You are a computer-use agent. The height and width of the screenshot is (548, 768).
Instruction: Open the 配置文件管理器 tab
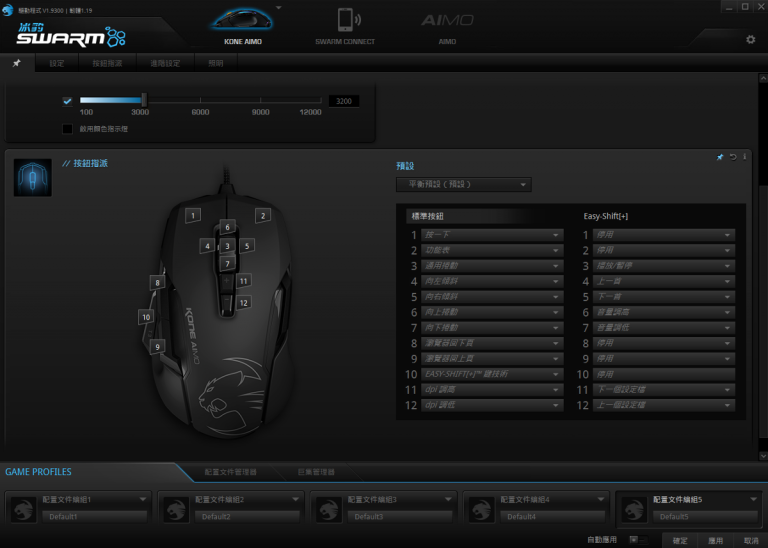point(230,472)
